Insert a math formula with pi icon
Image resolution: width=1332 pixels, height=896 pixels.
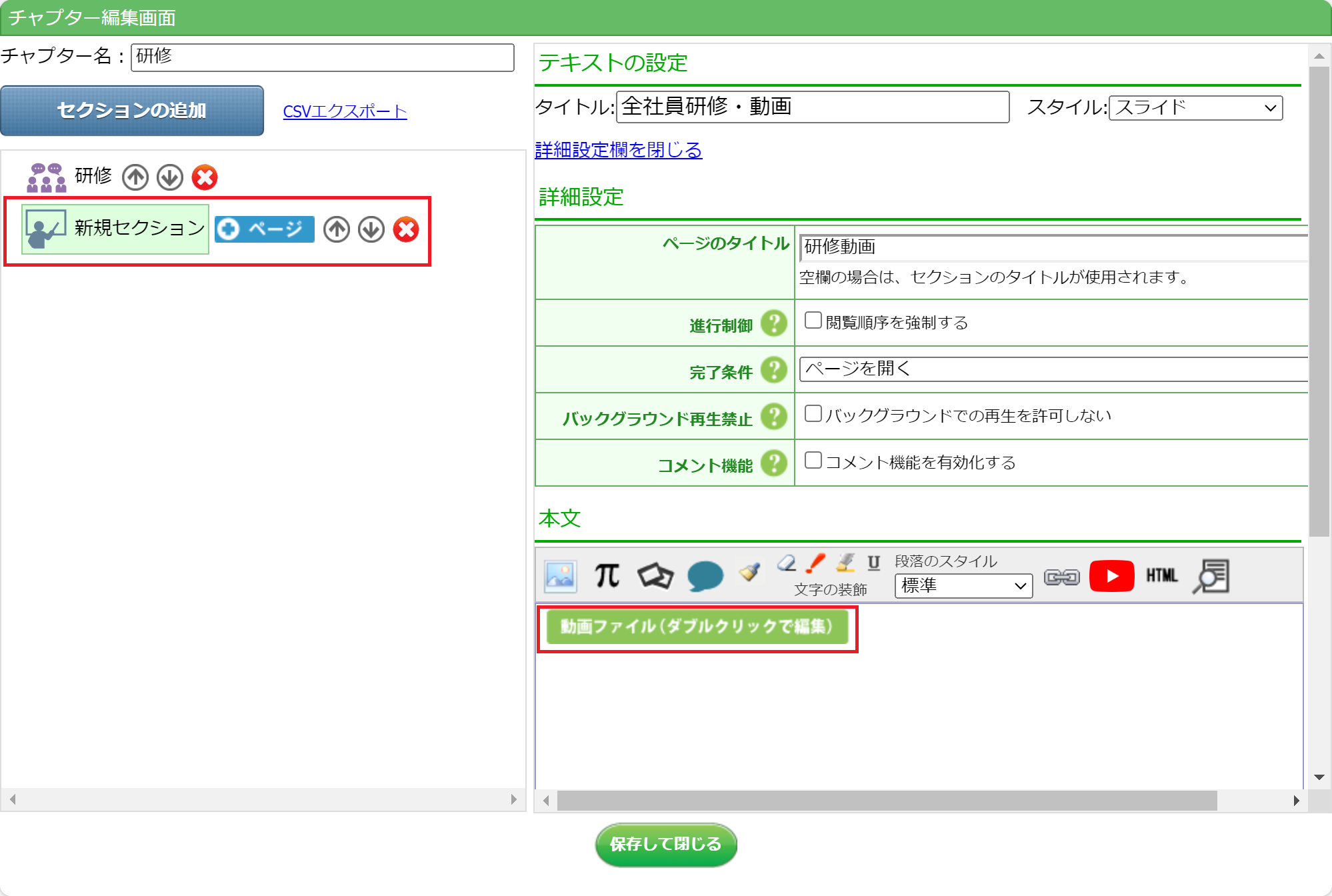[607, 576]
